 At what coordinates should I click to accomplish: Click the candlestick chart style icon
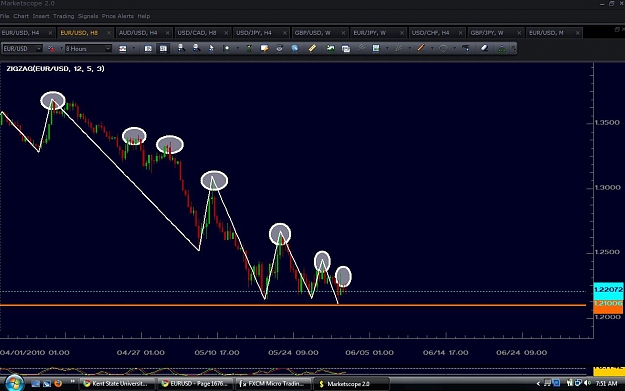tap(123, 49)
